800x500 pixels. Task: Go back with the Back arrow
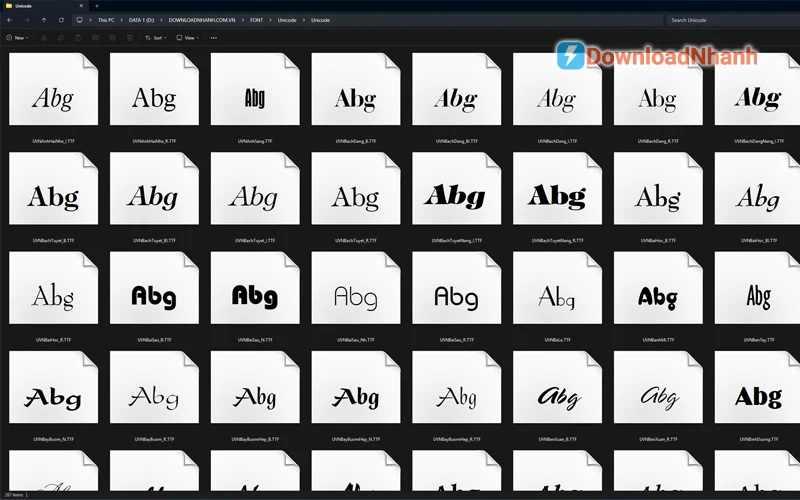tap(10, 20)
